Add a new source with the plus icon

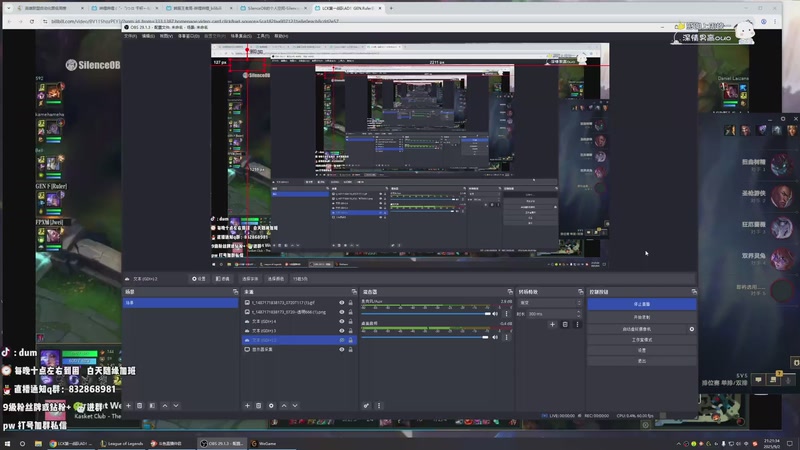point(247,406)
